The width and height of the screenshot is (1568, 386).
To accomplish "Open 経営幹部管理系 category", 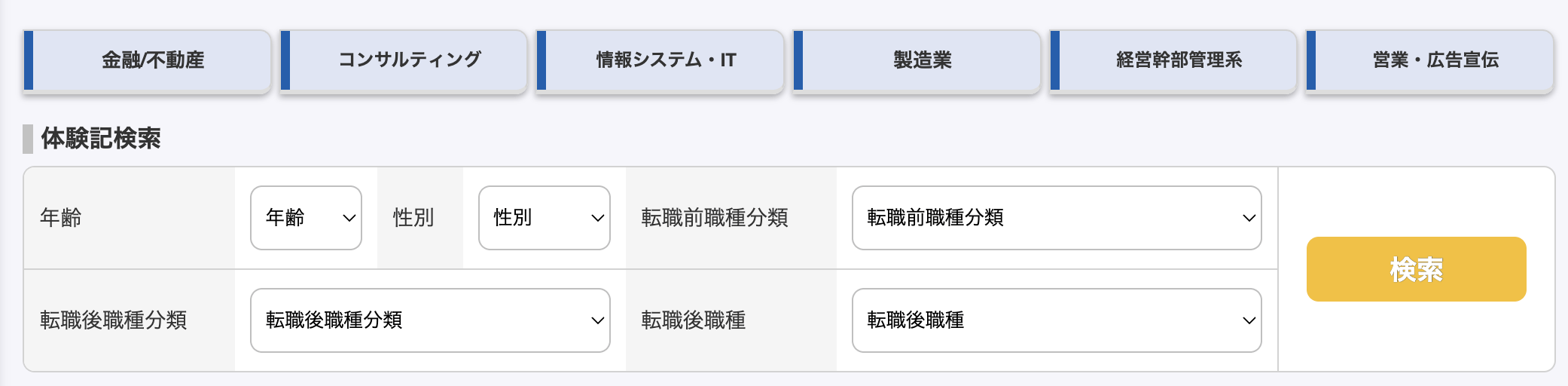I will click(1173, 60).
